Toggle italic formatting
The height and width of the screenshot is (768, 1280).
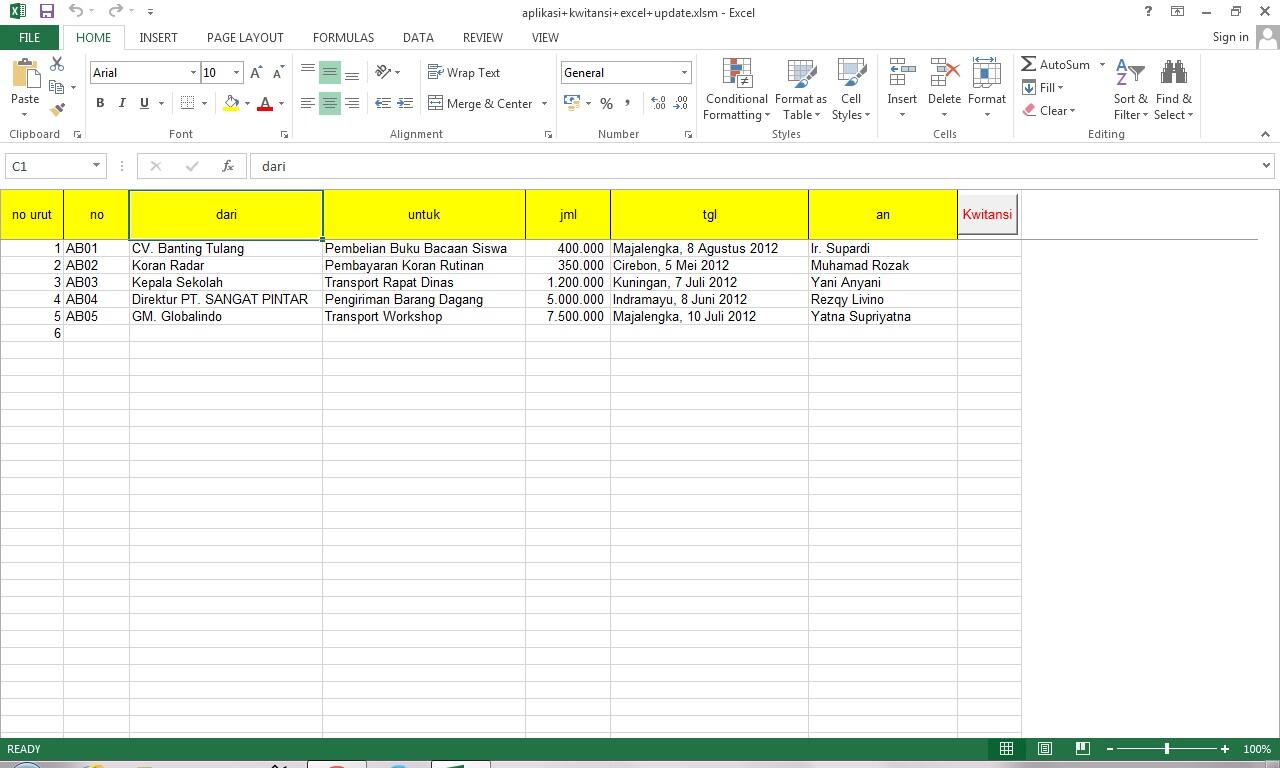121,103
